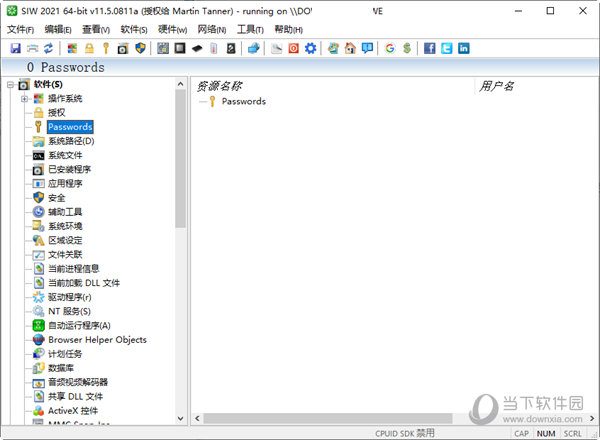Click the CPU chip toolbar icon
Viewport: 600px width, 440px height.
click(180, 48)
